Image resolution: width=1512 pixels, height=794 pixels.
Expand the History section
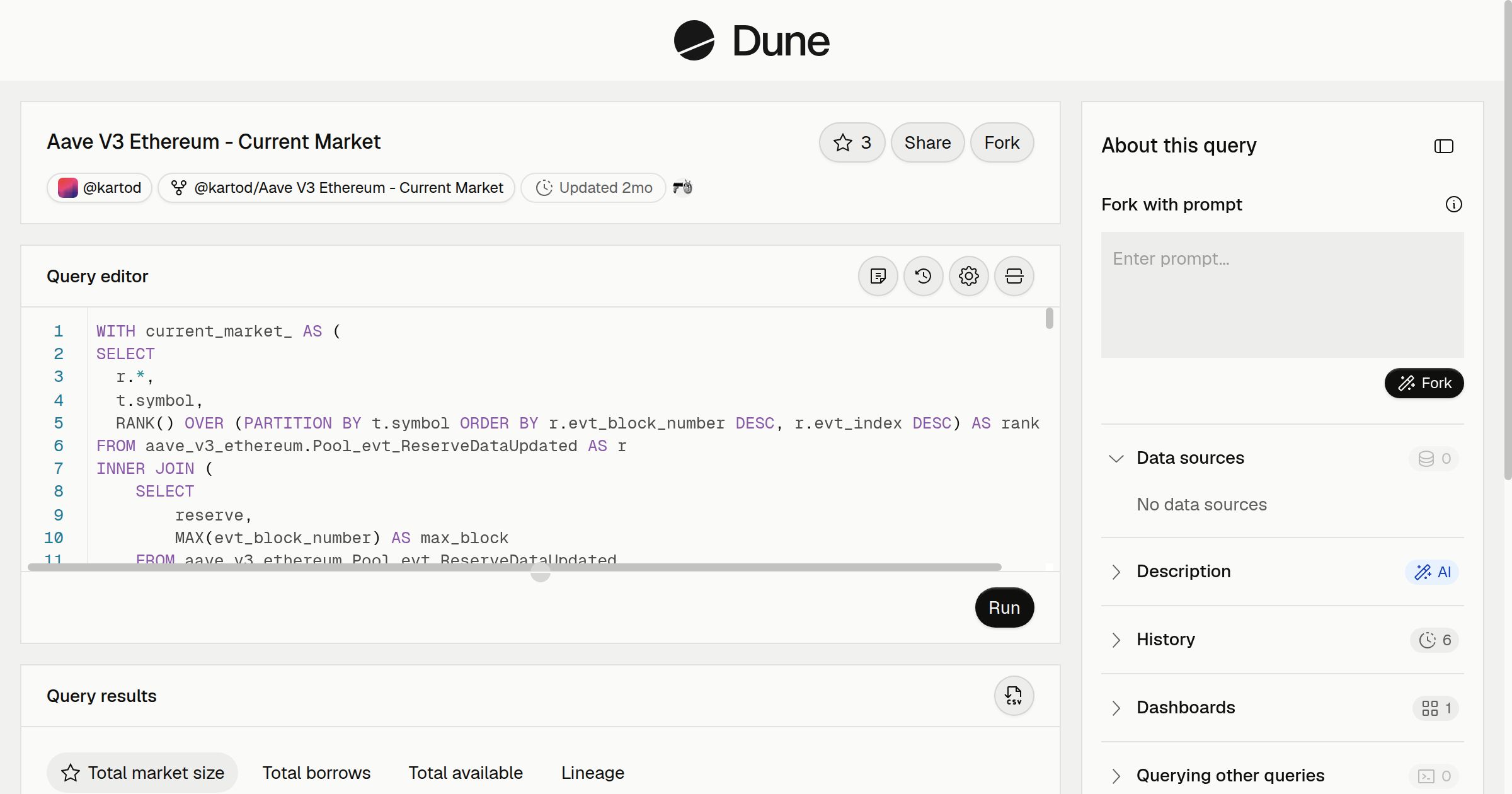tap(1283, 640)
